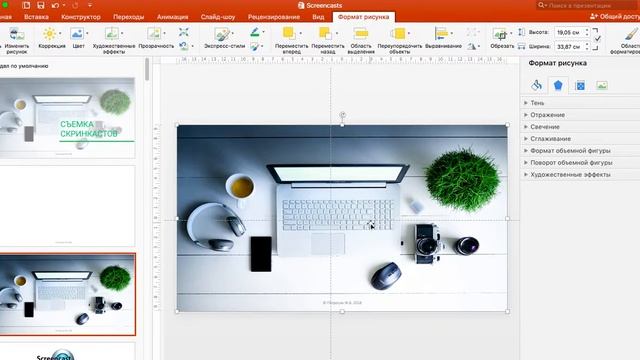Viewport: 640px width, 360px height.
Task: Click Переупорядочить объекты icon
Action: [398, 33]
